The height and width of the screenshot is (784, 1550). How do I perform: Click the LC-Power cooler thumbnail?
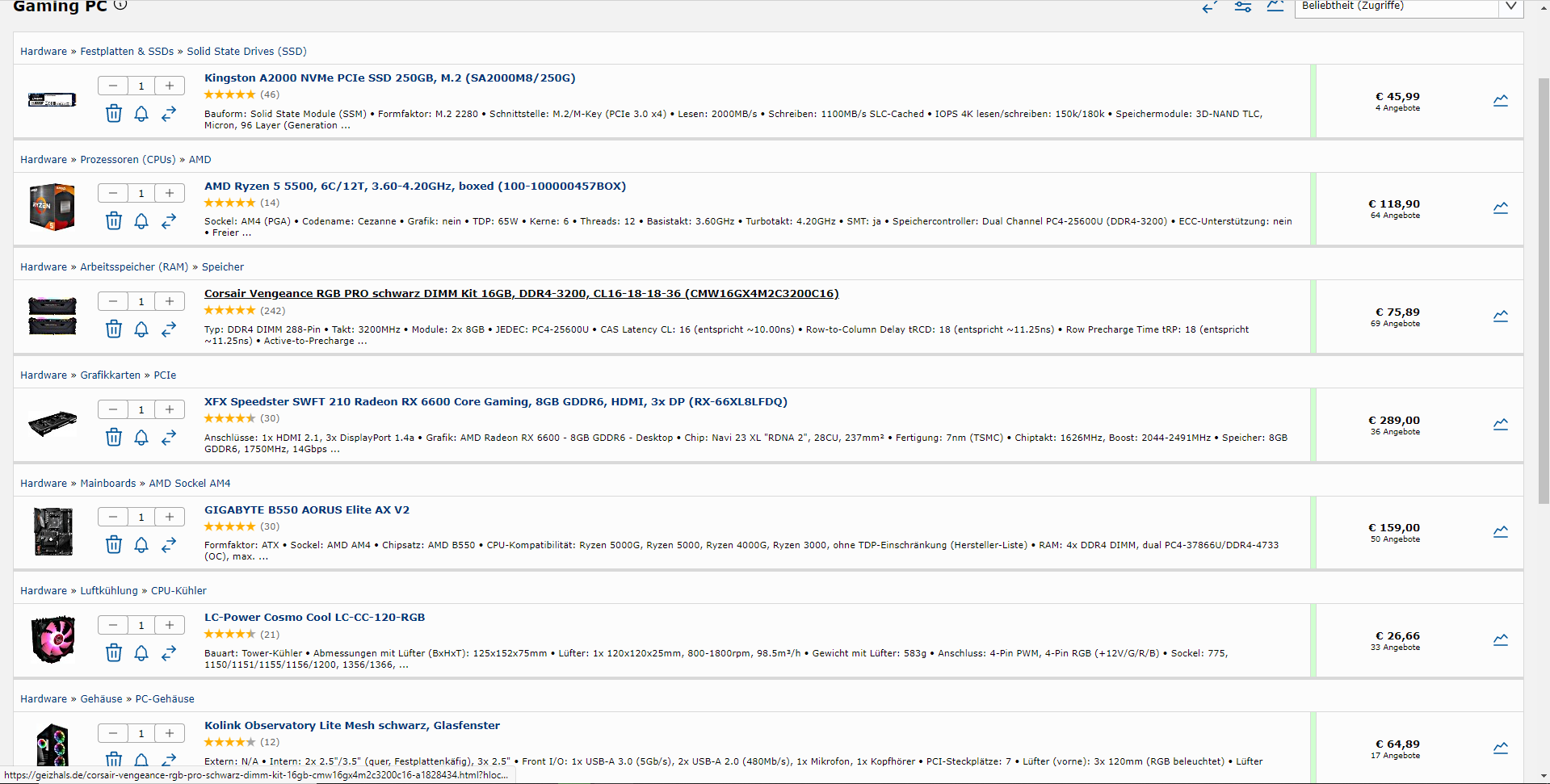click(53, 639)
